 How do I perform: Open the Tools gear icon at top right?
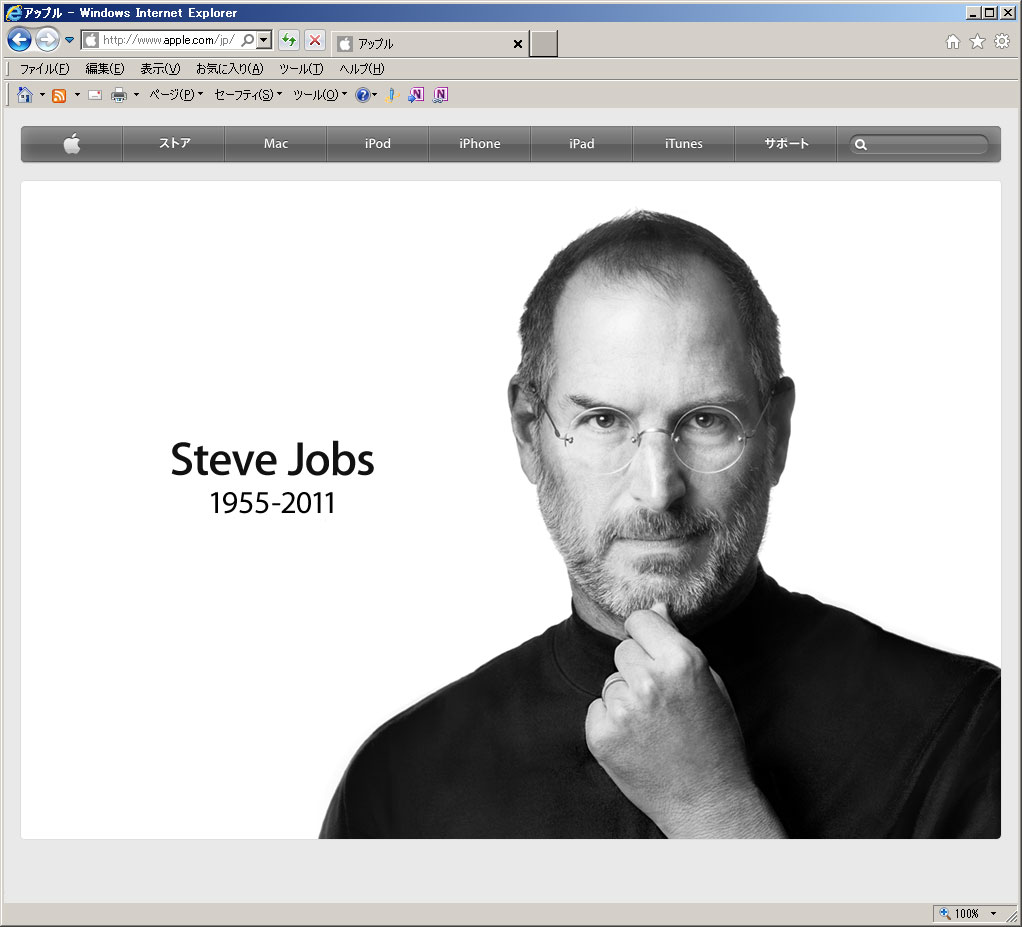[1002, 42]
